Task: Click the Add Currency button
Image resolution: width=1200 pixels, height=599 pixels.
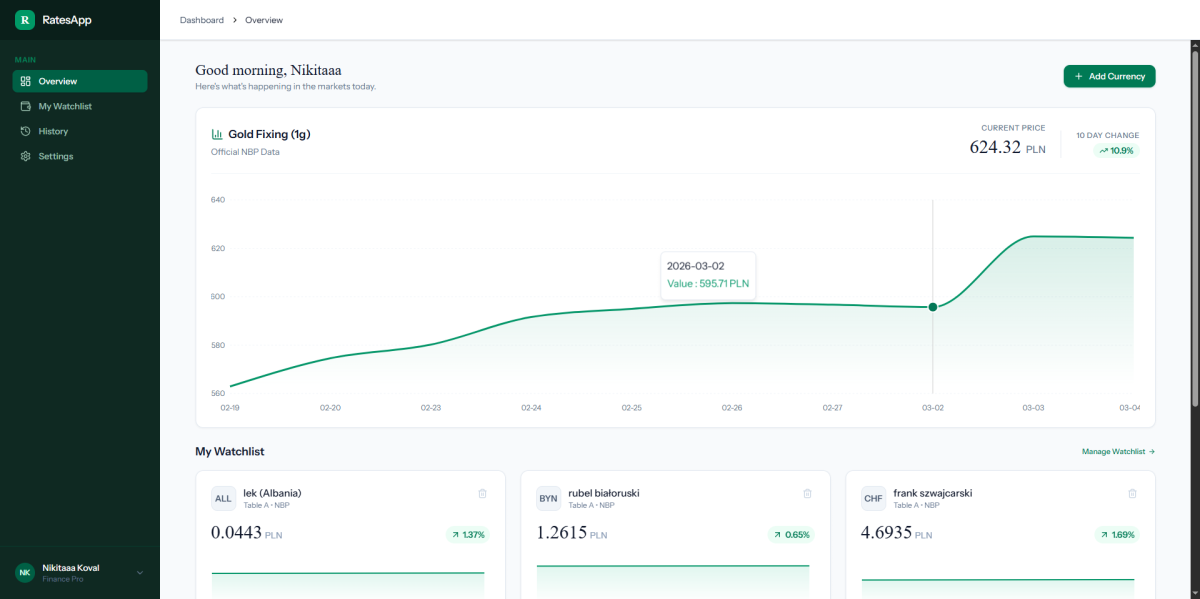Action: (1109, 76)
